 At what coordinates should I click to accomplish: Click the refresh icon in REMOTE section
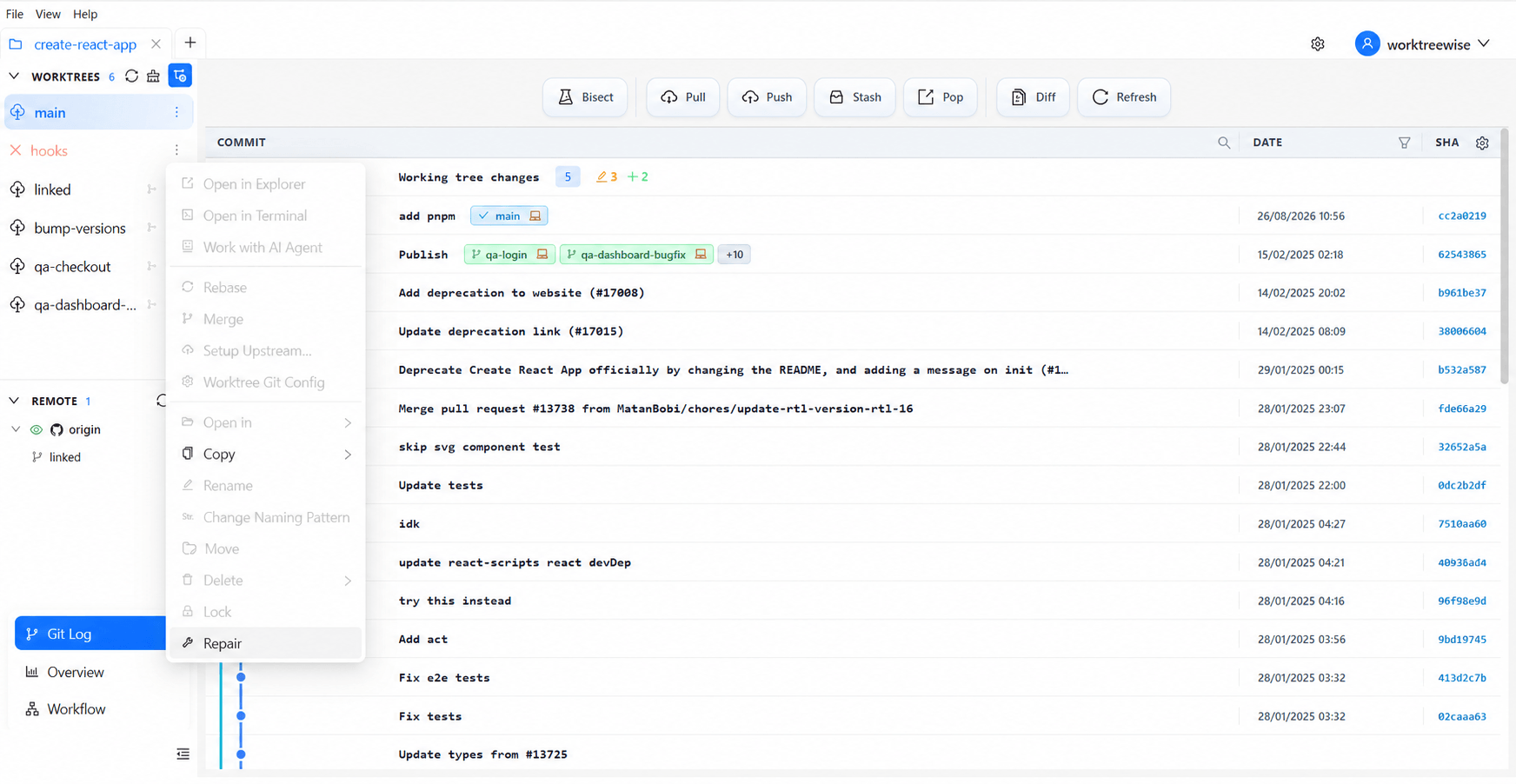point(162,401)
